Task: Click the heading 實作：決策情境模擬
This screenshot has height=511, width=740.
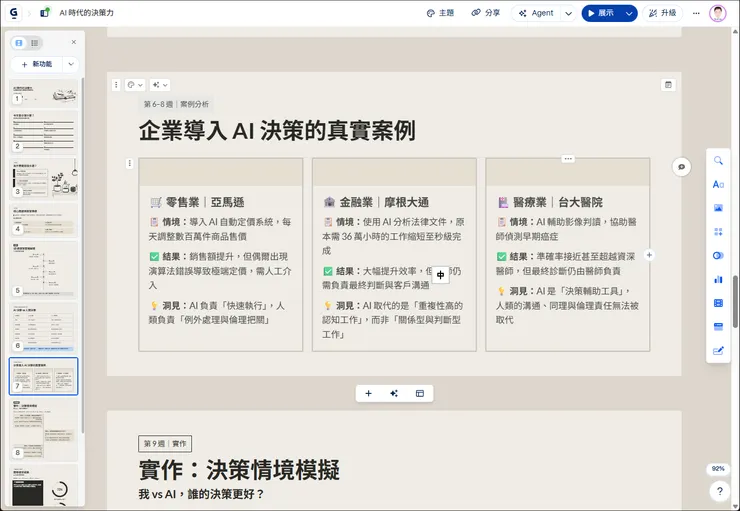Action: coord(239,470)
